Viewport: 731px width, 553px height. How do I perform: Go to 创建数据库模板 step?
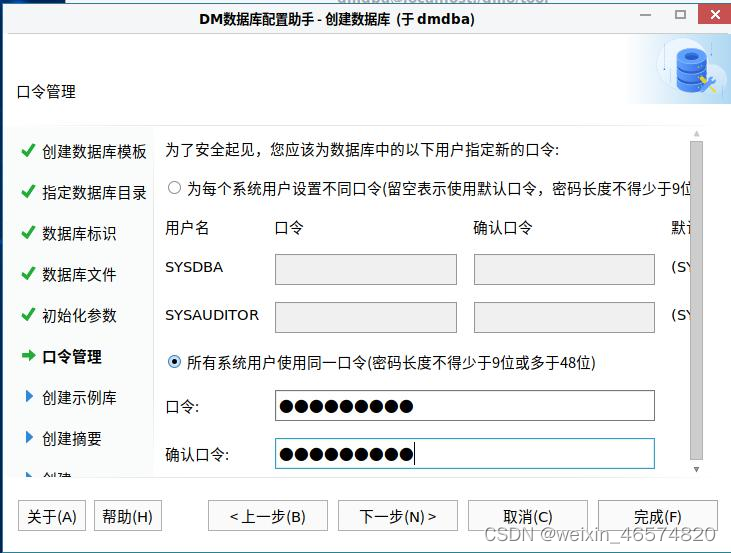click(x=94, y=152)
